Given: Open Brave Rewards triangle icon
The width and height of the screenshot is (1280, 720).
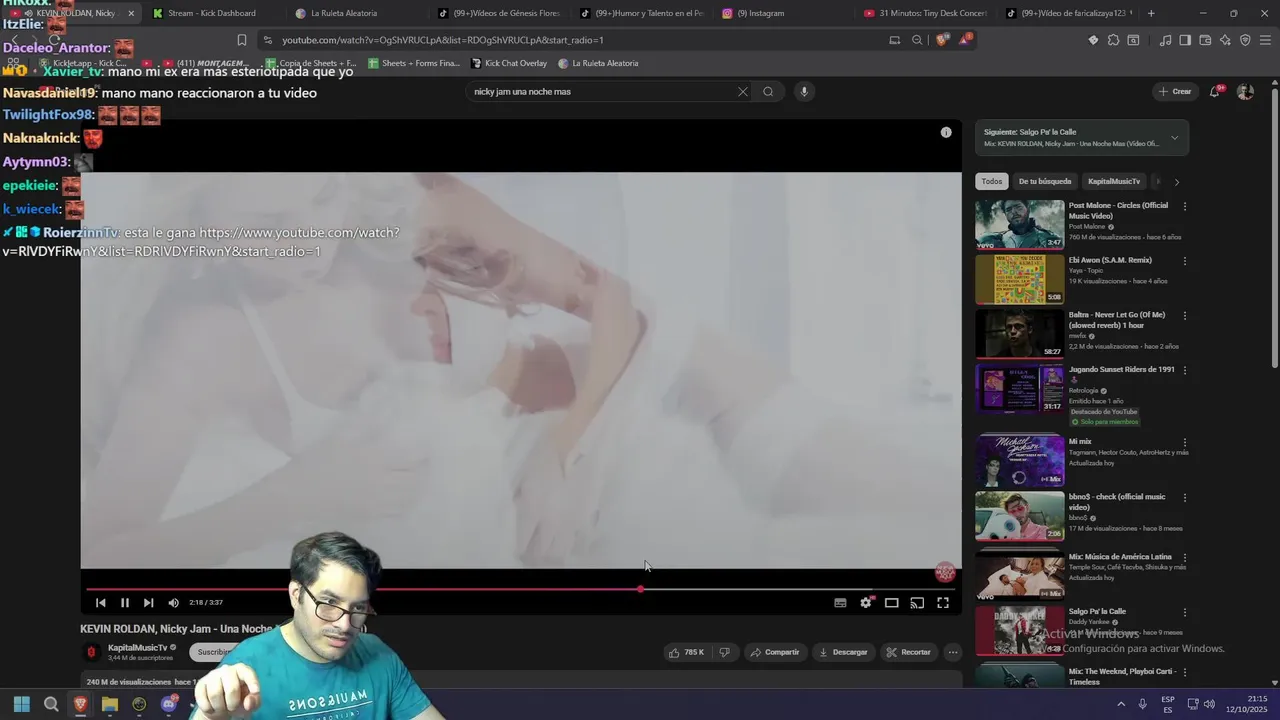Looking at the screenshot, I should point(965,40).
